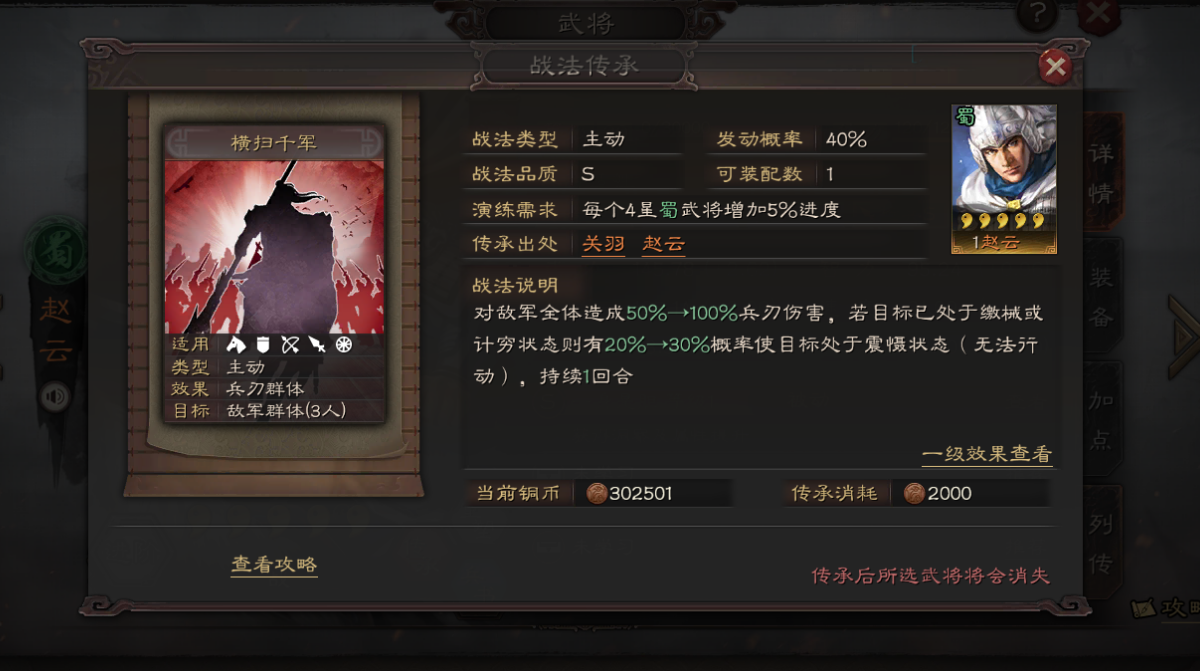
Task: Click the siege wheel troop icon
Action: (344, 345)
